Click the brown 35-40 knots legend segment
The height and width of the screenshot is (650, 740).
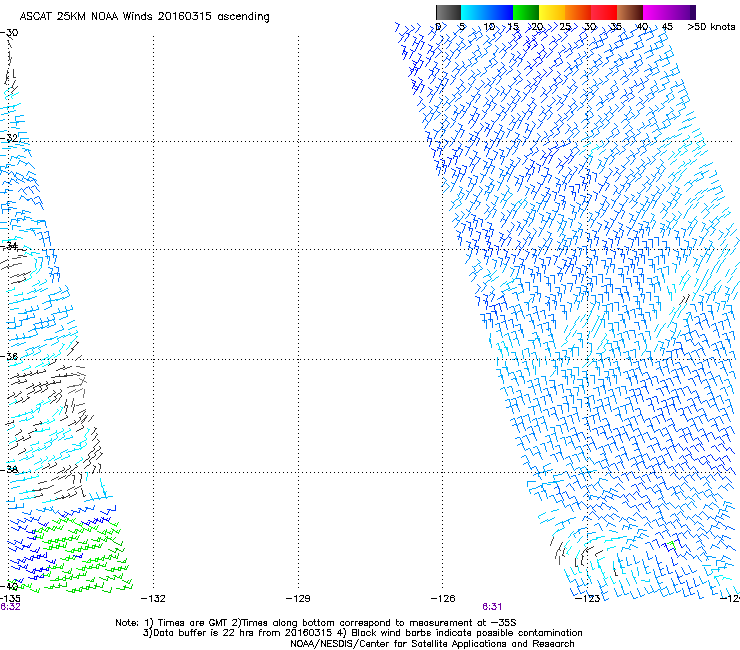pyautogui.click(x=630, y=12)
